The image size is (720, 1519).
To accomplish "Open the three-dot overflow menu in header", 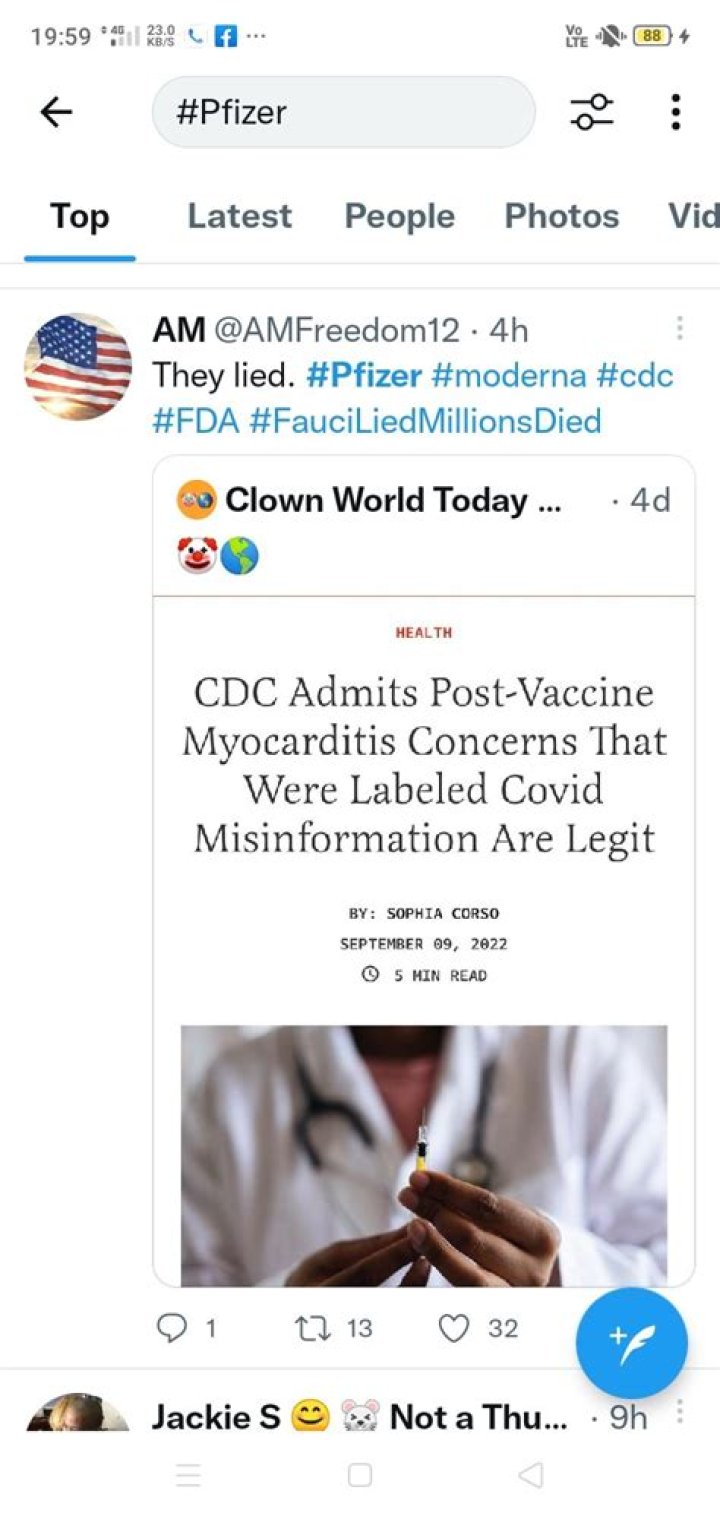I will click(x=676, y=112).
